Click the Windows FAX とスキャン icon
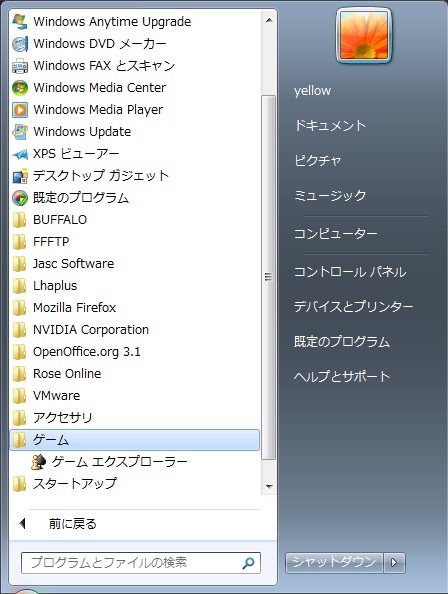The width and height of the screenshot is (448, 594). click(x=20, y=66)
